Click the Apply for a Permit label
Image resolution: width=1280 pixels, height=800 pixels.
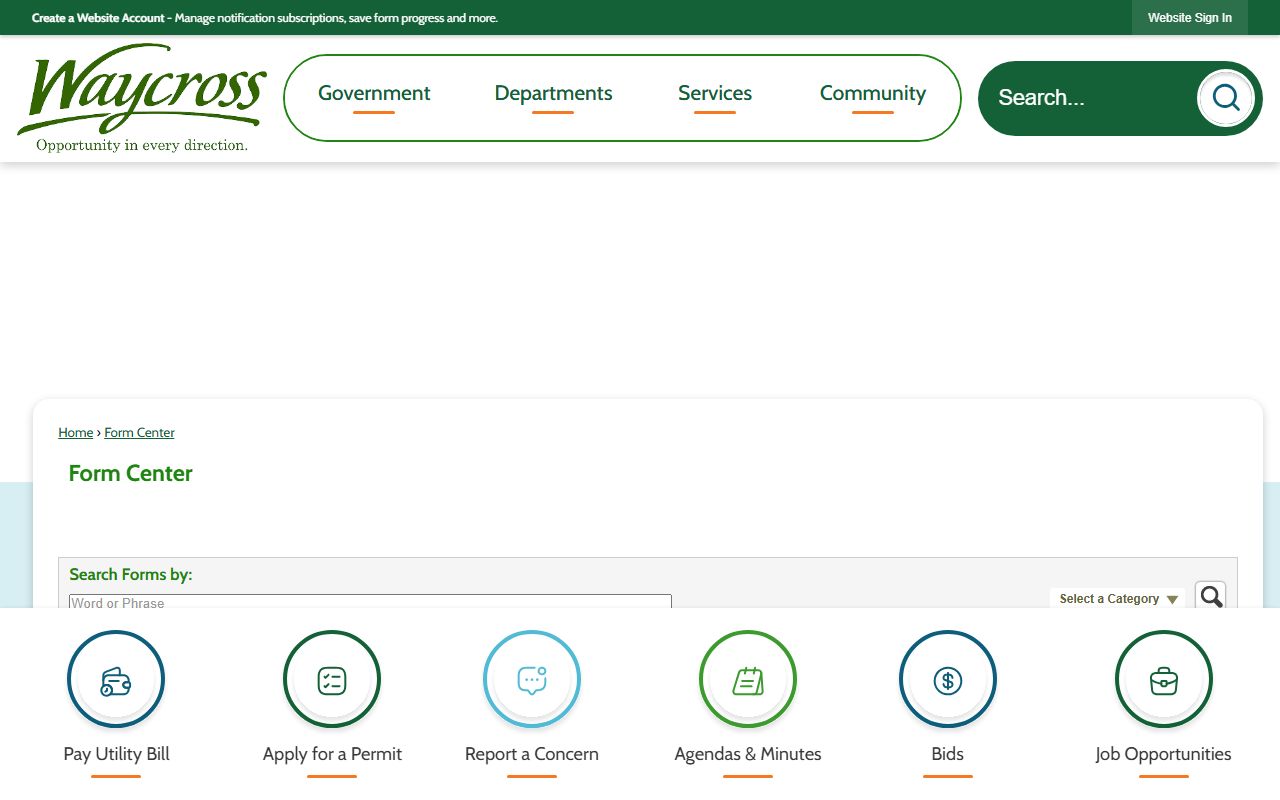332,754
